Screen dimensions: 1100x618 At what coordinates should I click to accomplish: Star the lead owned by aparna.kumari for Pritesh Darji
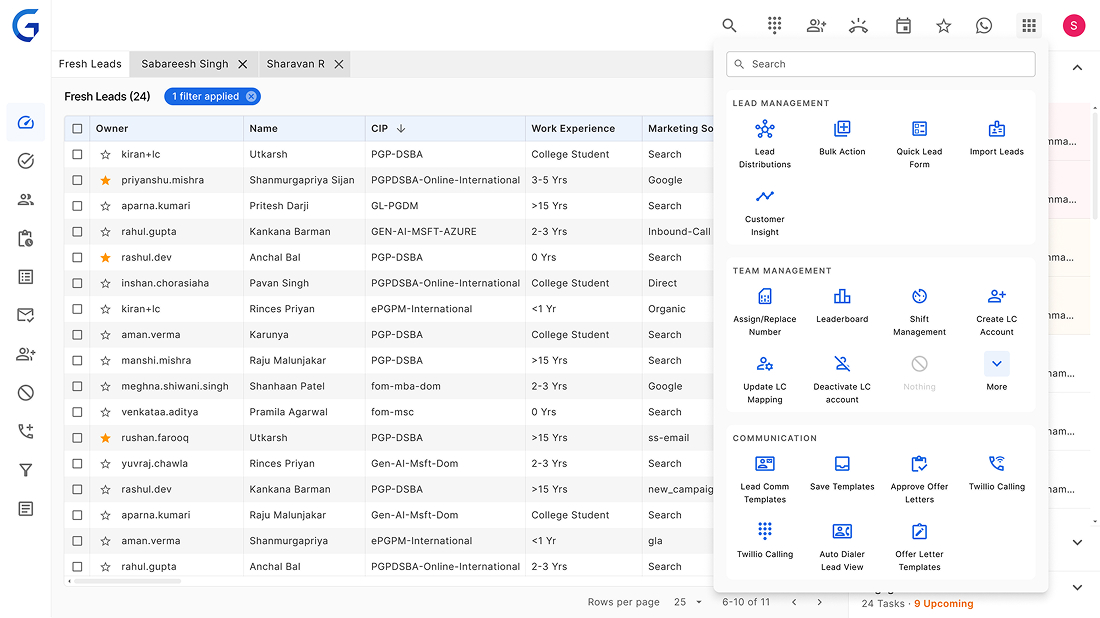105,206
